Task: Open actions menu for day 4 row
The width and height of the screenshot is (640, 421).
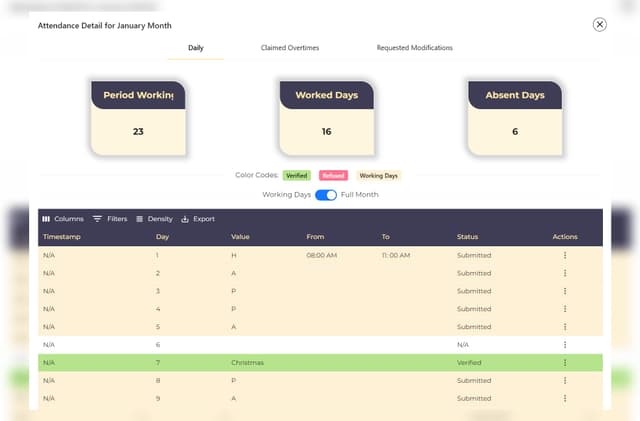Action: point(565,309)
